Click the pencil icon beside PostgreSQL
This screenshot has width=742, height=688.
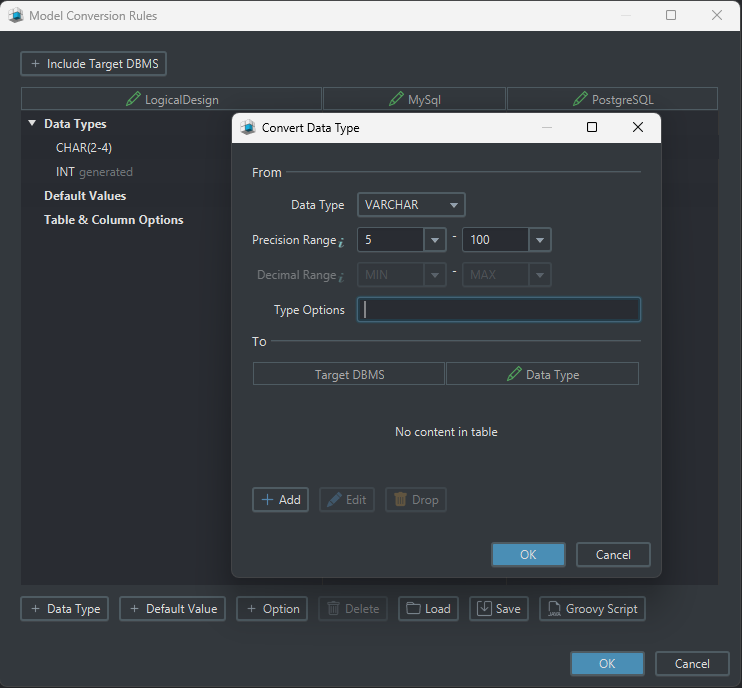pyautogui.click(x=580, y=99)
